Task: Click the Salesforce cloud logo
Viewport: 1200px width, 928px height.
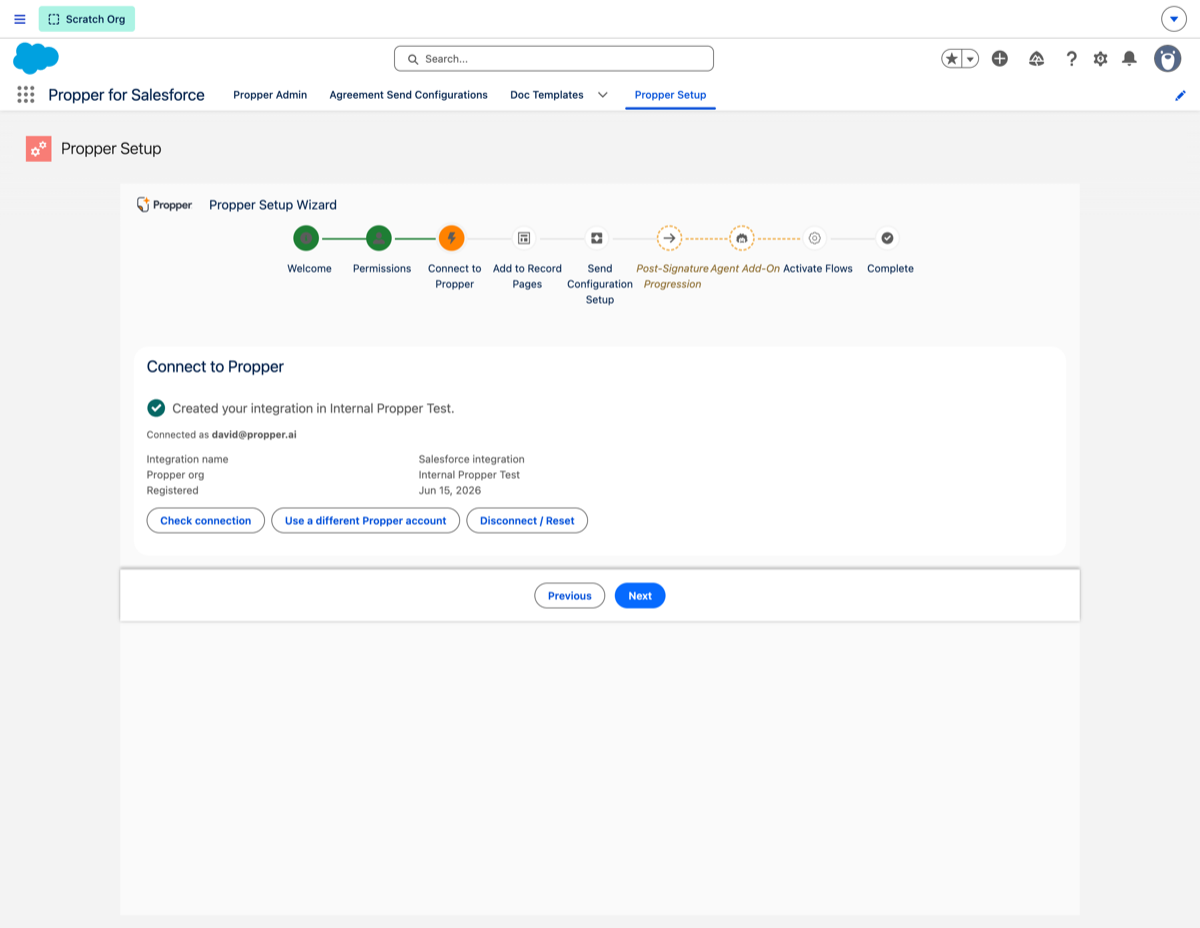Action: (x=36, y=58)
